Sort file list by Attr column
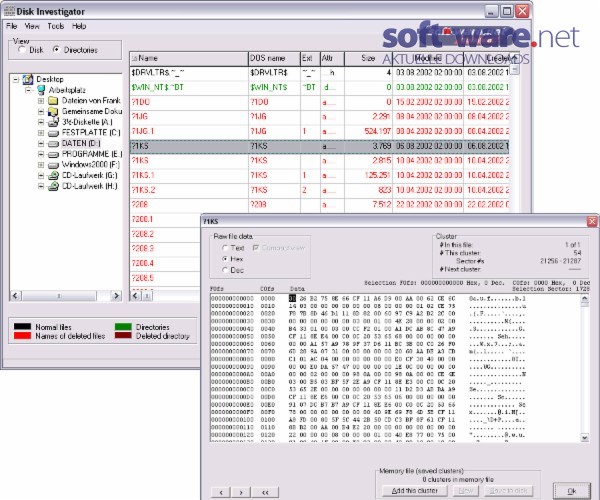Screen dimensions: 600x500 tap(332, 59)
